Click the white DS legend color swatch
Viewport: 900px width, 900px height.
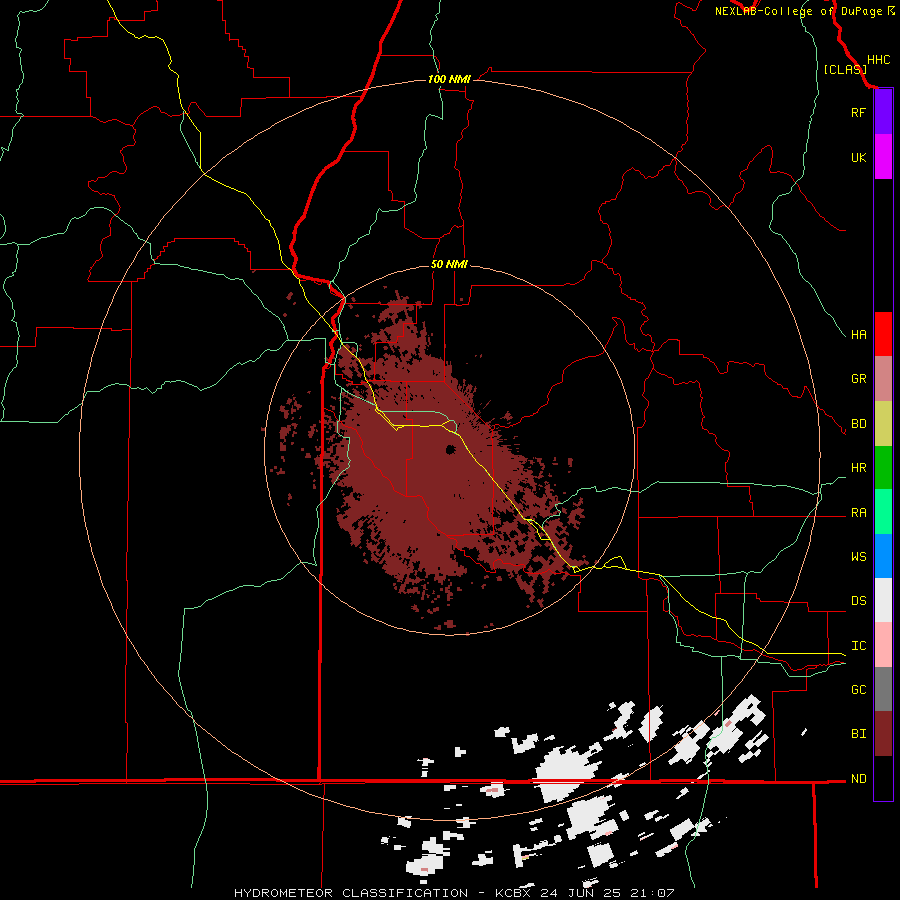883,600
